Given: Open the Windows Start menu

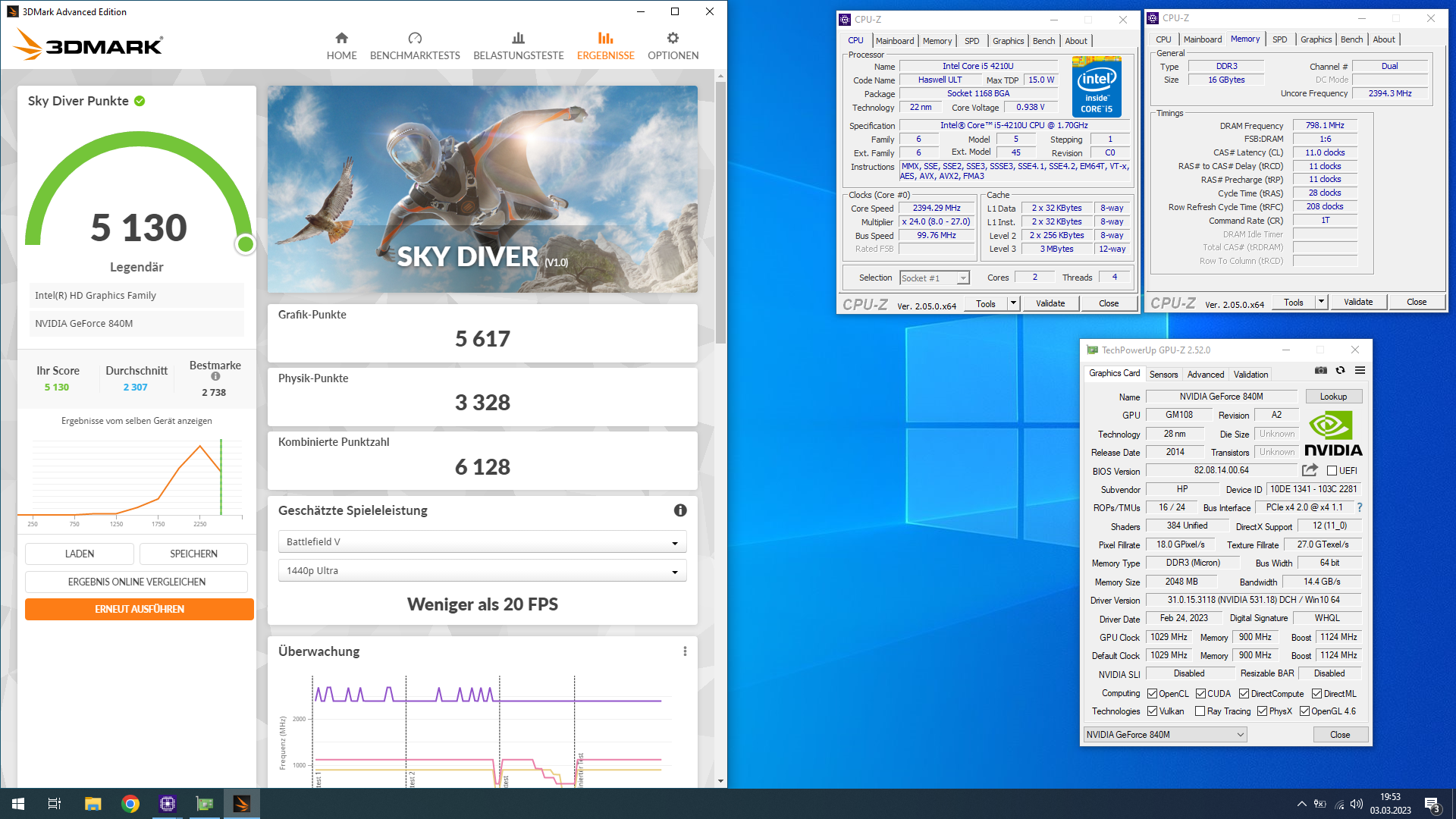Looking at the screenshot, I should [18, 804].
